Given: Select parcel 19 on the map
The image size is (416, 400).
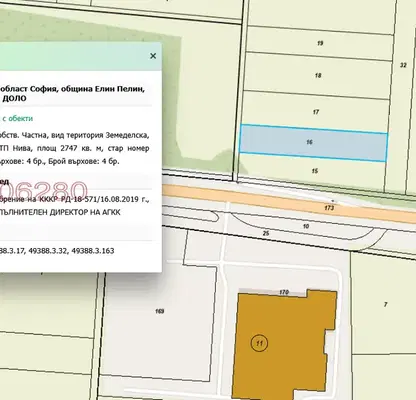Looking at the screenshot, I should pos(320,43).
